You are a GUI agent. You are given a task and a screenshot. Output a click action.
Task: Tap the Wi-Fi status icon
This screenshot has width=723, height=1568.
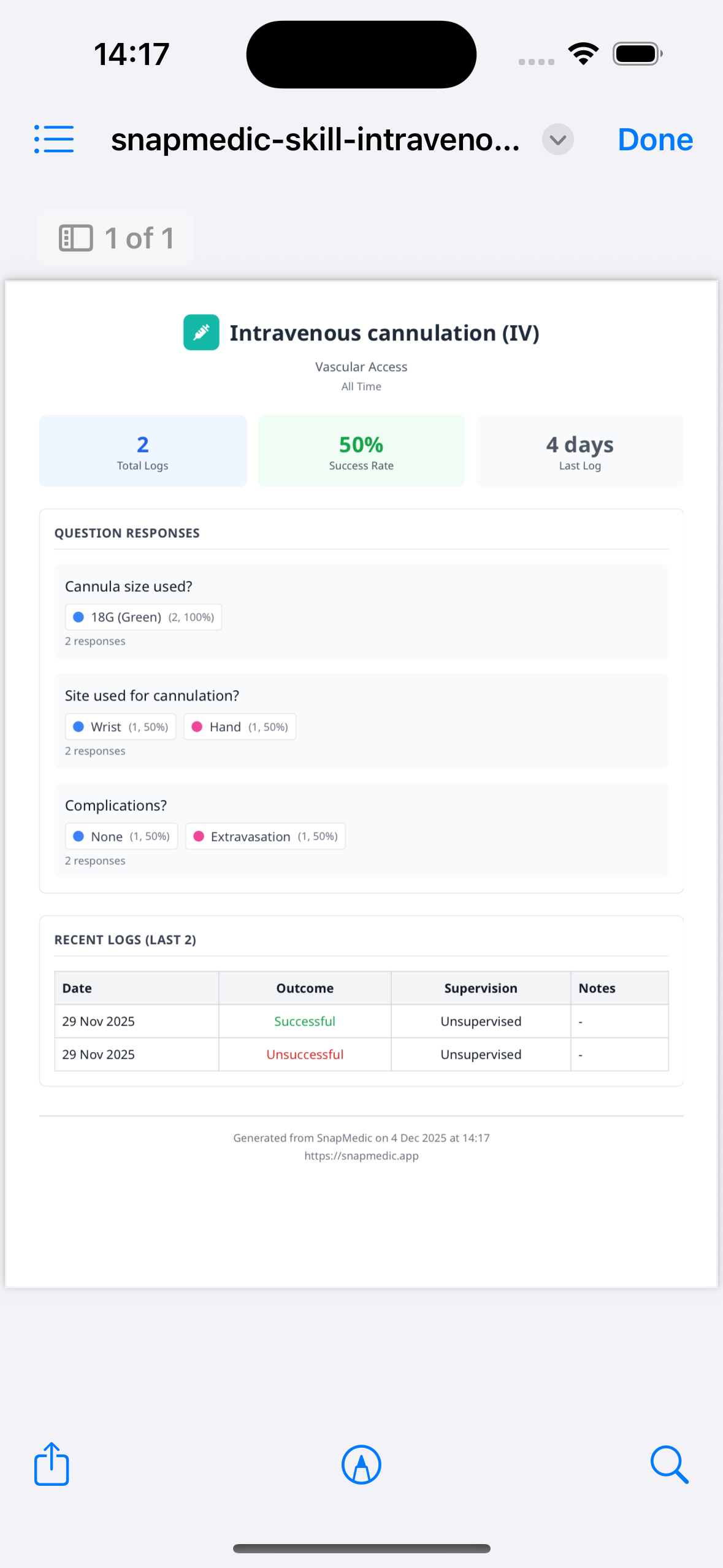583,54
